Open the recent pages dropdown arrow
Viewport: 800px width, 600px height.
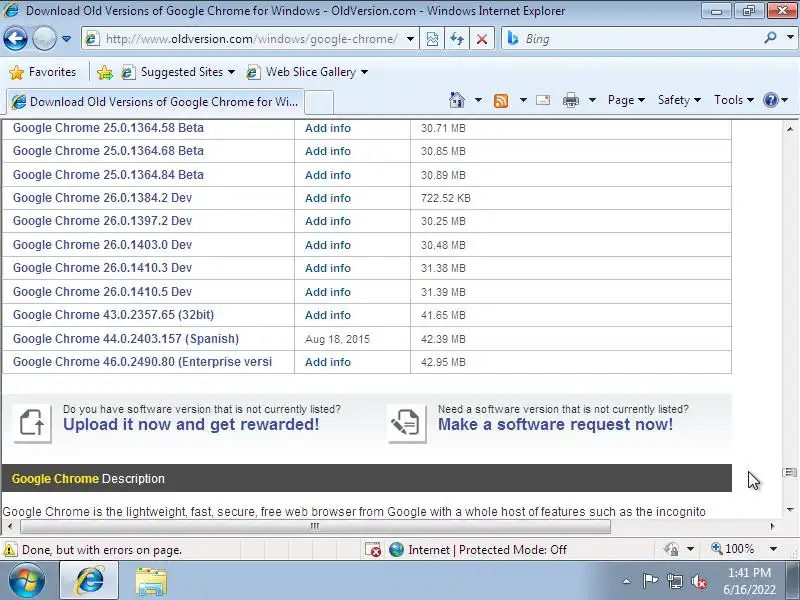[66, 39]
